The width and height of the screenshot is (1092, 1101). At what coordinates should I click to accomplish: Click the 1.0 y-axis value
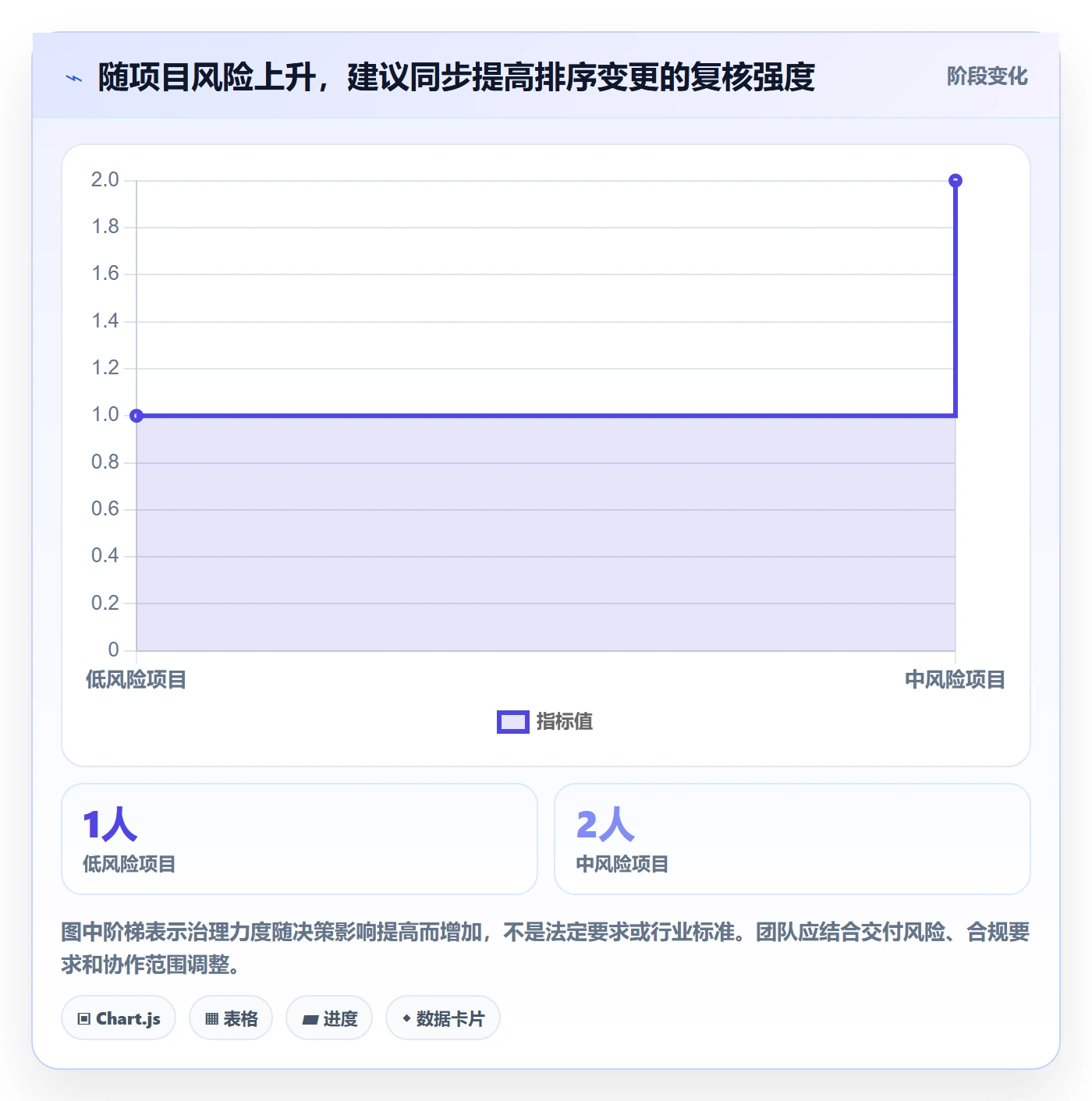pos(105,415)
